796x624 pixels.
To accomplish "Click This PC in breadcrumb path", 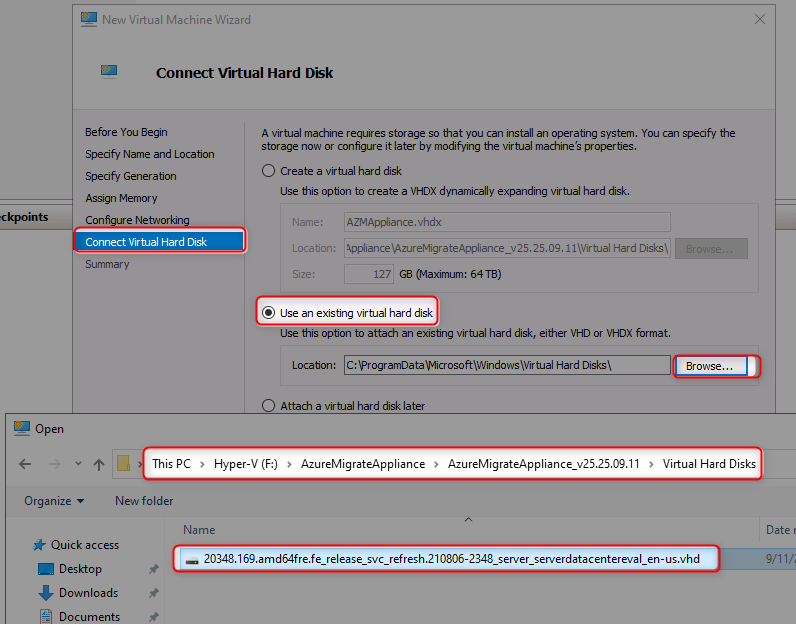I will click(x=172, y=464).
